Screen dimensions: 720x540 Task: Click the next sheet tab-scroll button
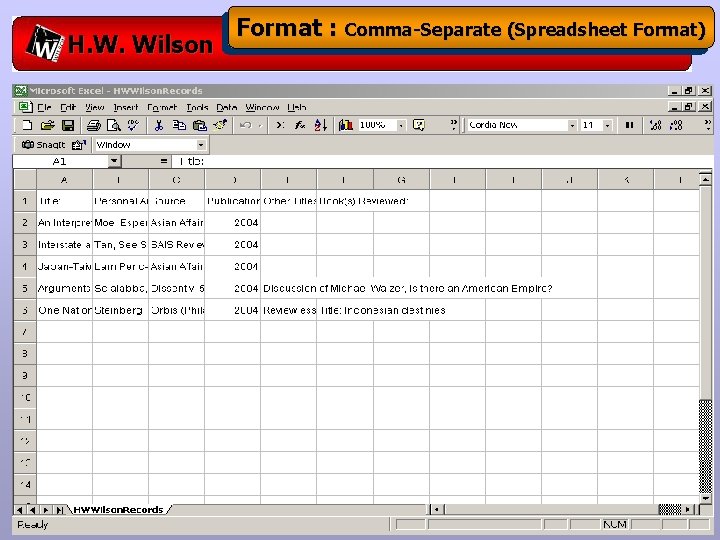46,510
